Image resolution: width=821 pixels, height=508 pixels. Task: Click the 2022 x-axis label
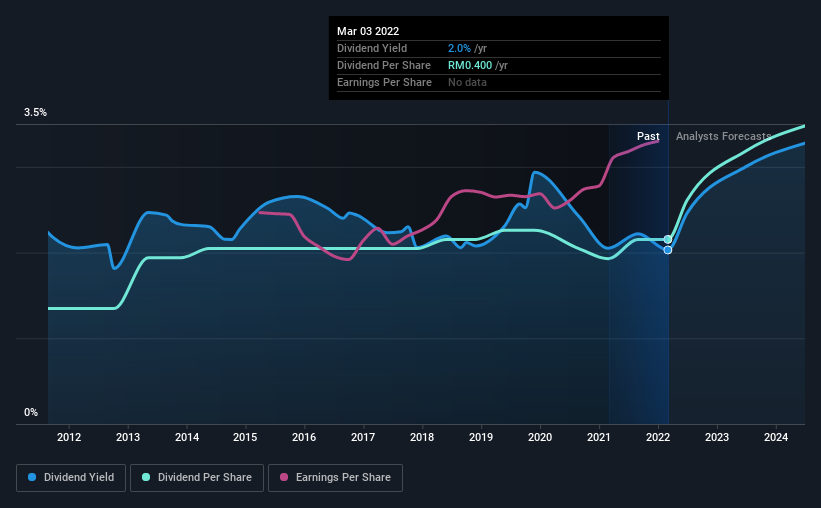click(658, 437)
